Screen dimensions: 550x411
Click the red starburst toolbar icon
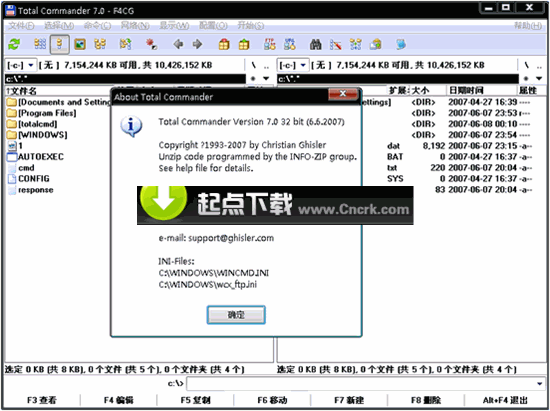coord(152,44)
